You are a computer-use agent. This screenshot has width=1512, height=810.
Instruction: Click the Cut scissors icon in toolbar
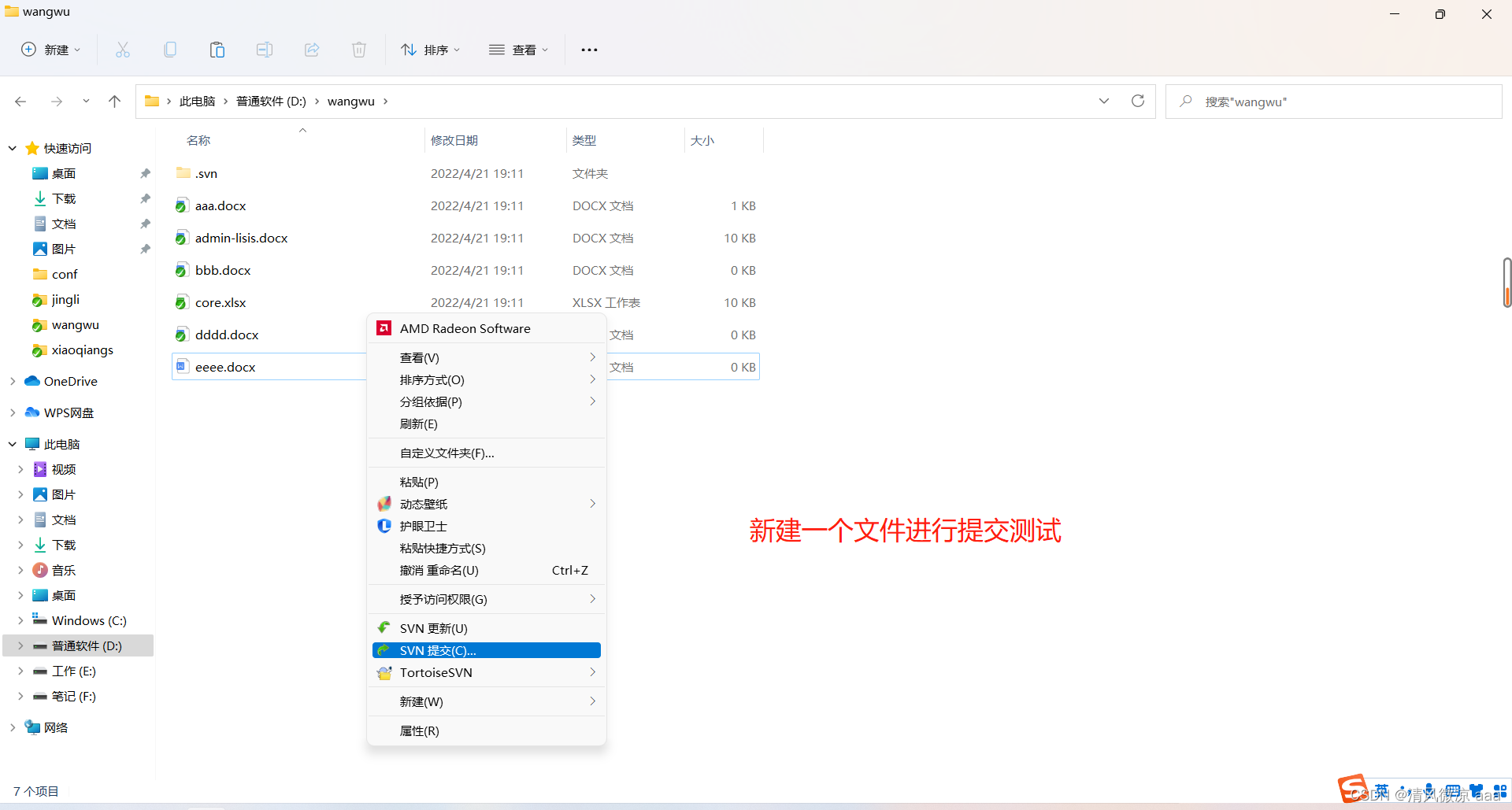(123, 50)
